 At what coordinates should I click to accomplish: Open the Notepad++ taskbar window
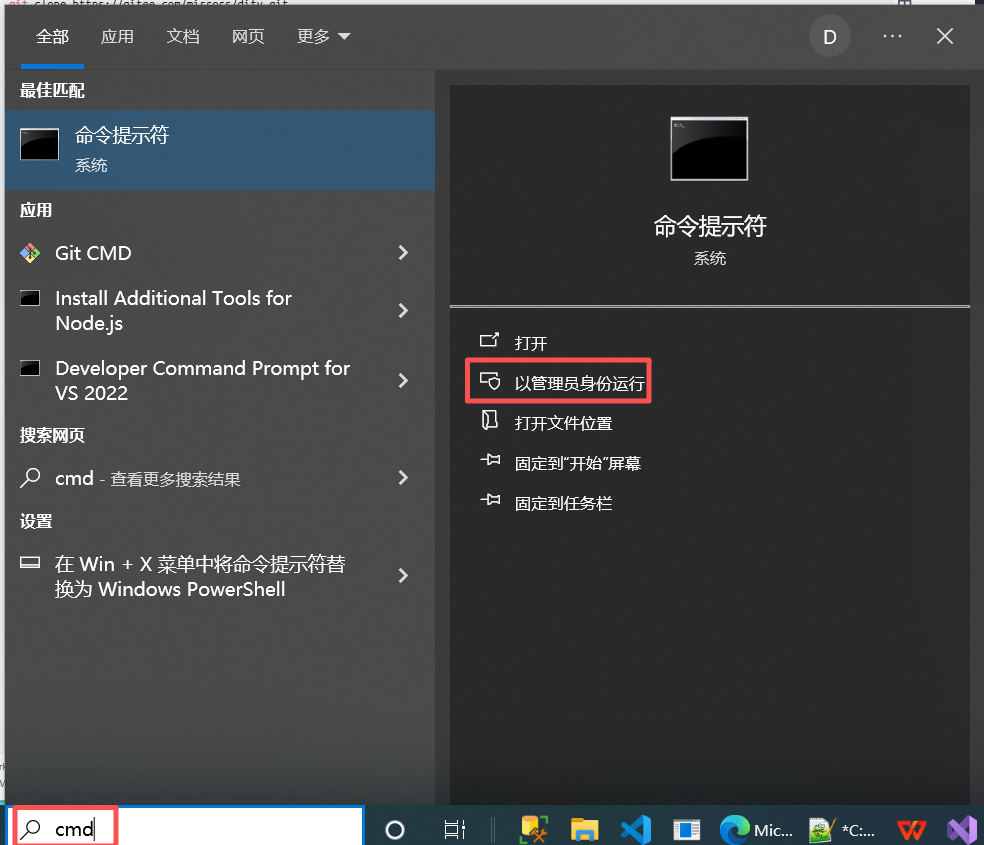point(842,830)
